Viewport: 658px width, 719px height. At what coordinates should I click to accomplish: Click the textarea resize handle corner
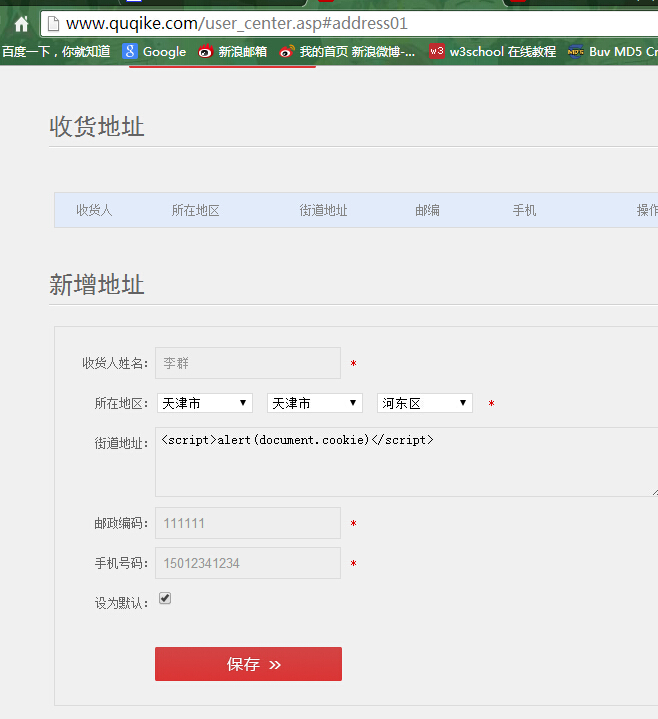click(654, 492)
